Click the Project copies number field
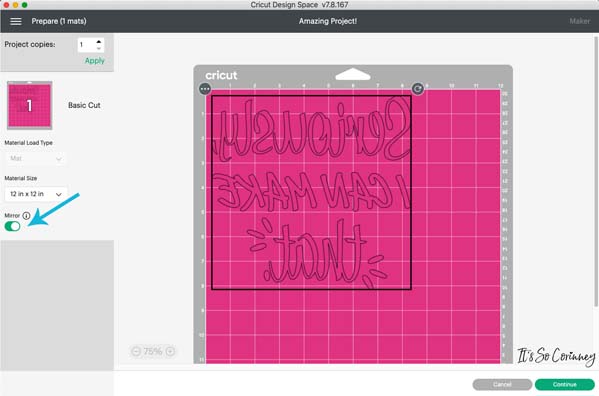599x396 pixels. click(86, 45)
